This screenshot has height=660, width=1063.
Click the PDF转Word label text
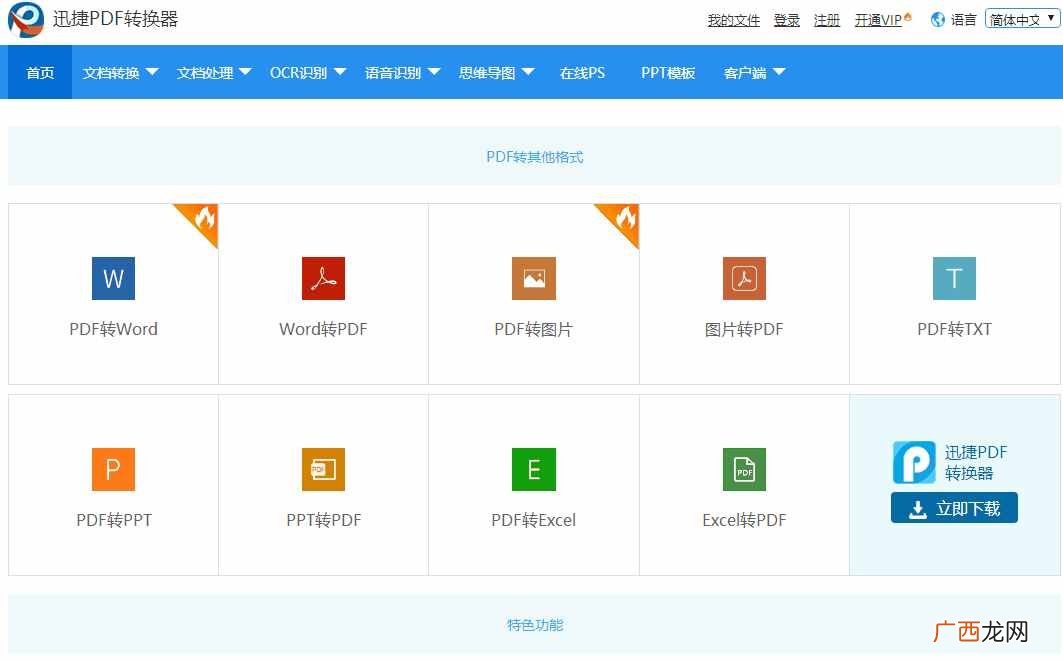coord(113,329)
